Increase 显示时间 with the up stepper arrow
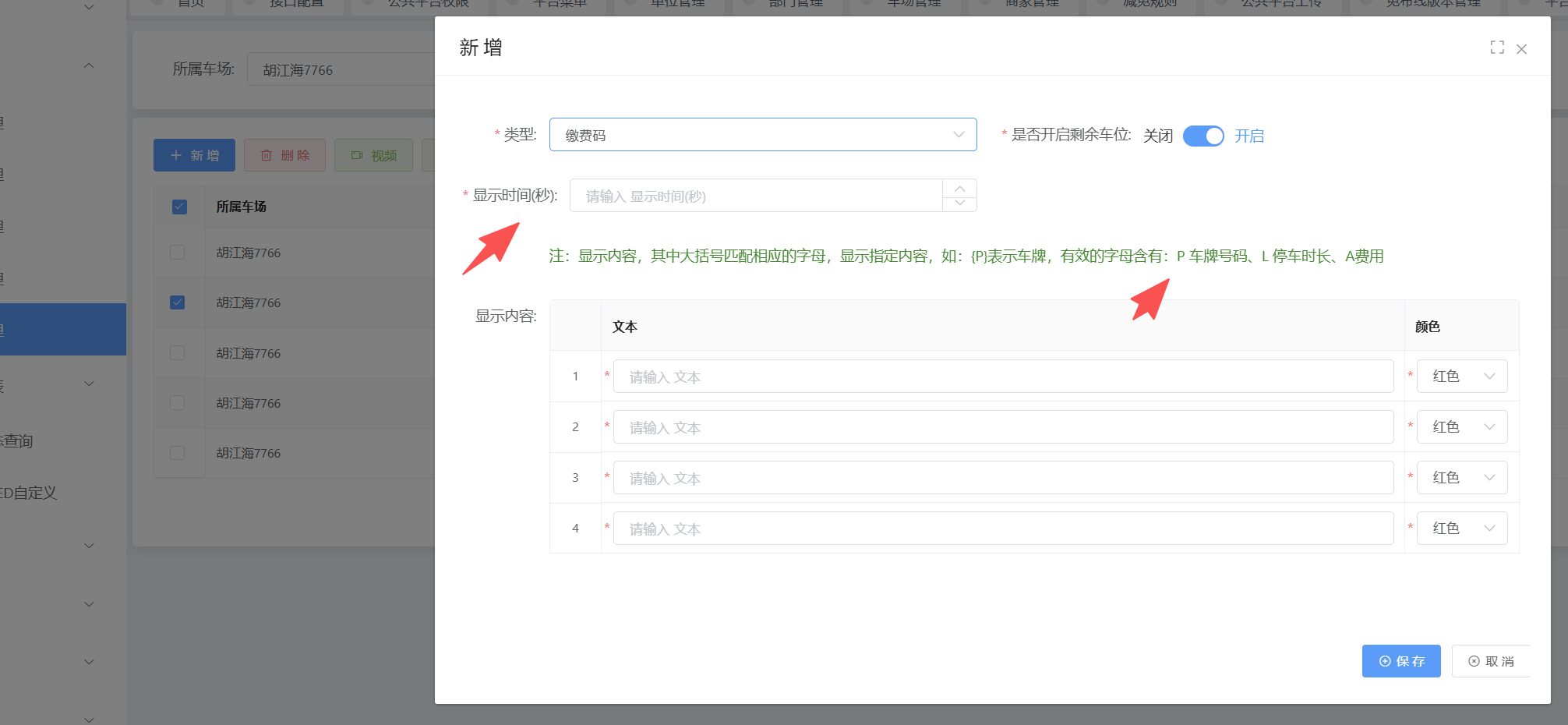 click(x=960, y=188)
